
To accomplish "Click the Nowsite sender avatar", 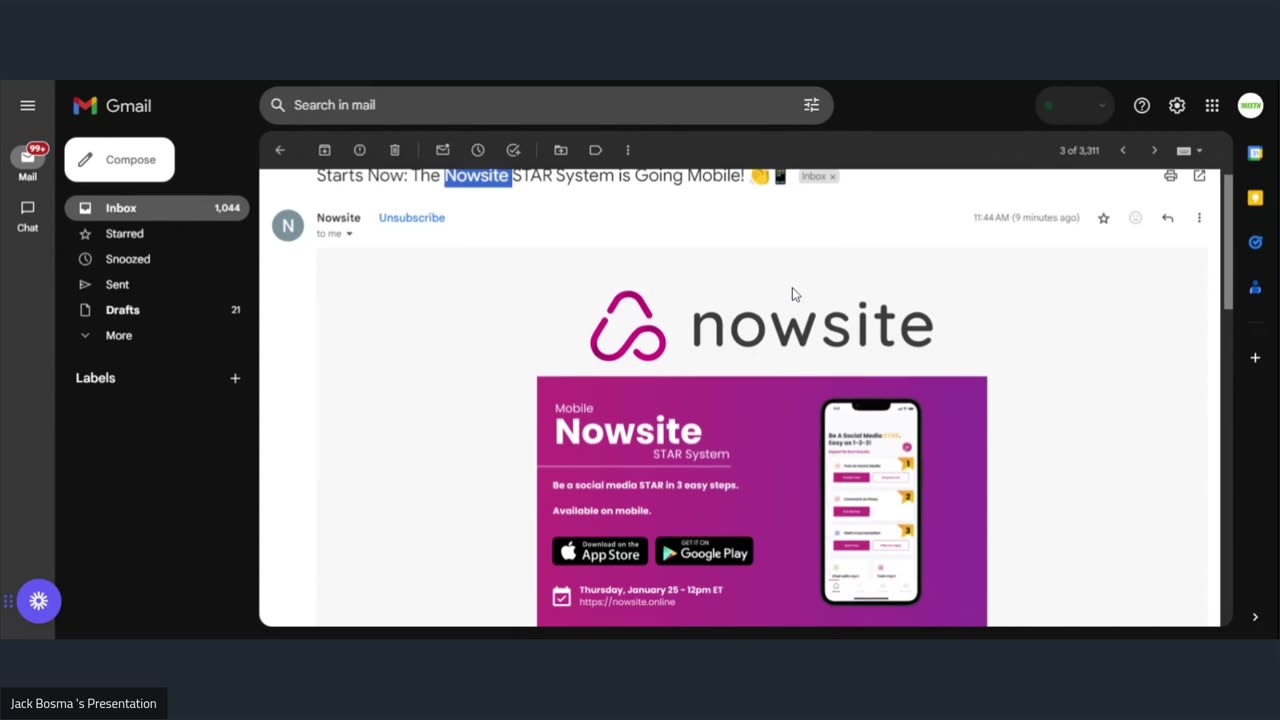I will 288,225.
